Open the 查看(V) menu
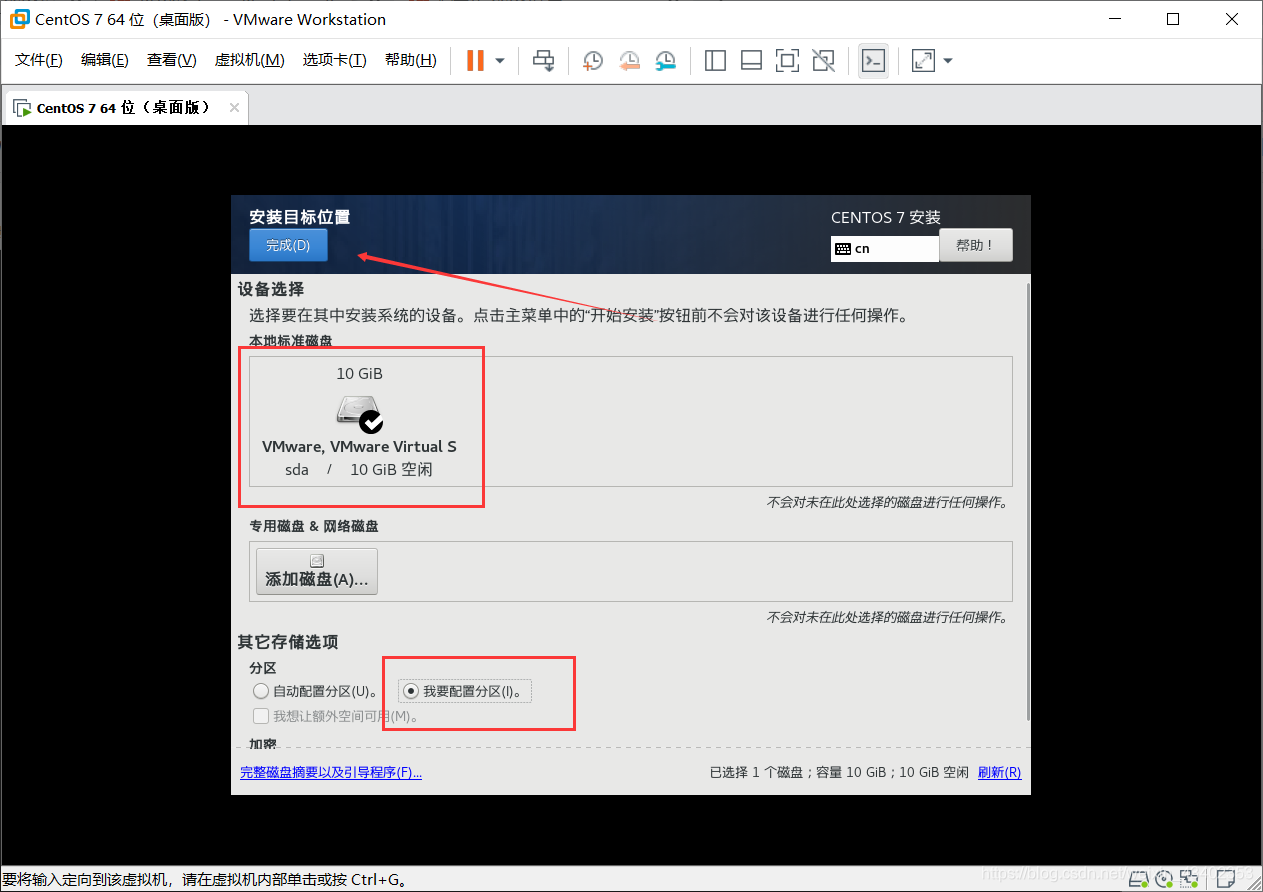The width and height of the screenshot is (1263, 892). 172,60
